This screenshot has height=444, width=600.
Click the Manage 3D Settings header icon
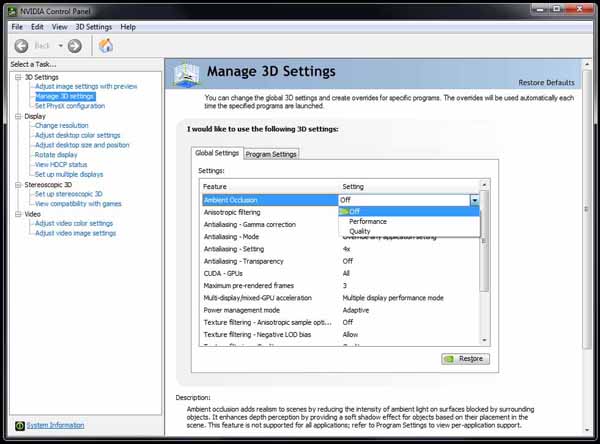click(x=186, y=74)
